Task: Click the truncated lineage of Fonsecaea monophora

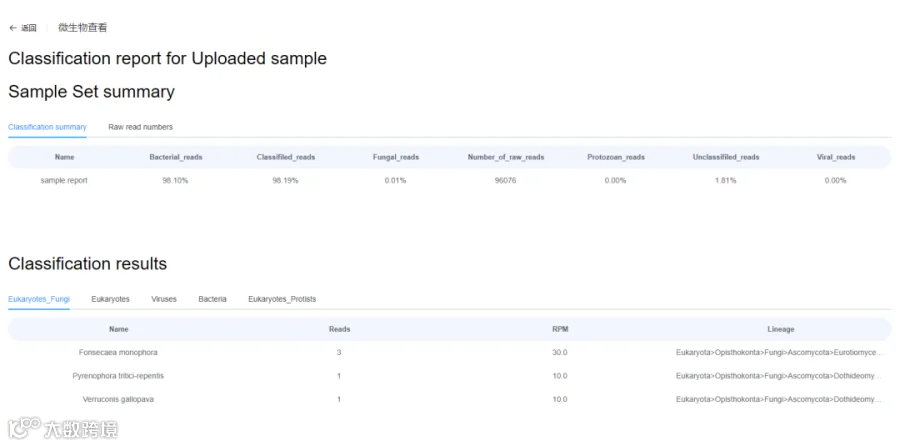Action: point(780,353)
